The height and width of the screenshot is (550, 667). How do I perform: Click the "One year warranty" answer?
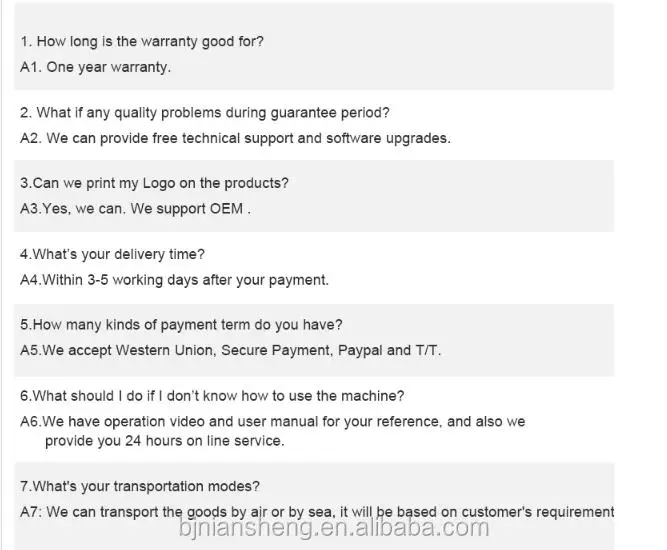(96, 67)
